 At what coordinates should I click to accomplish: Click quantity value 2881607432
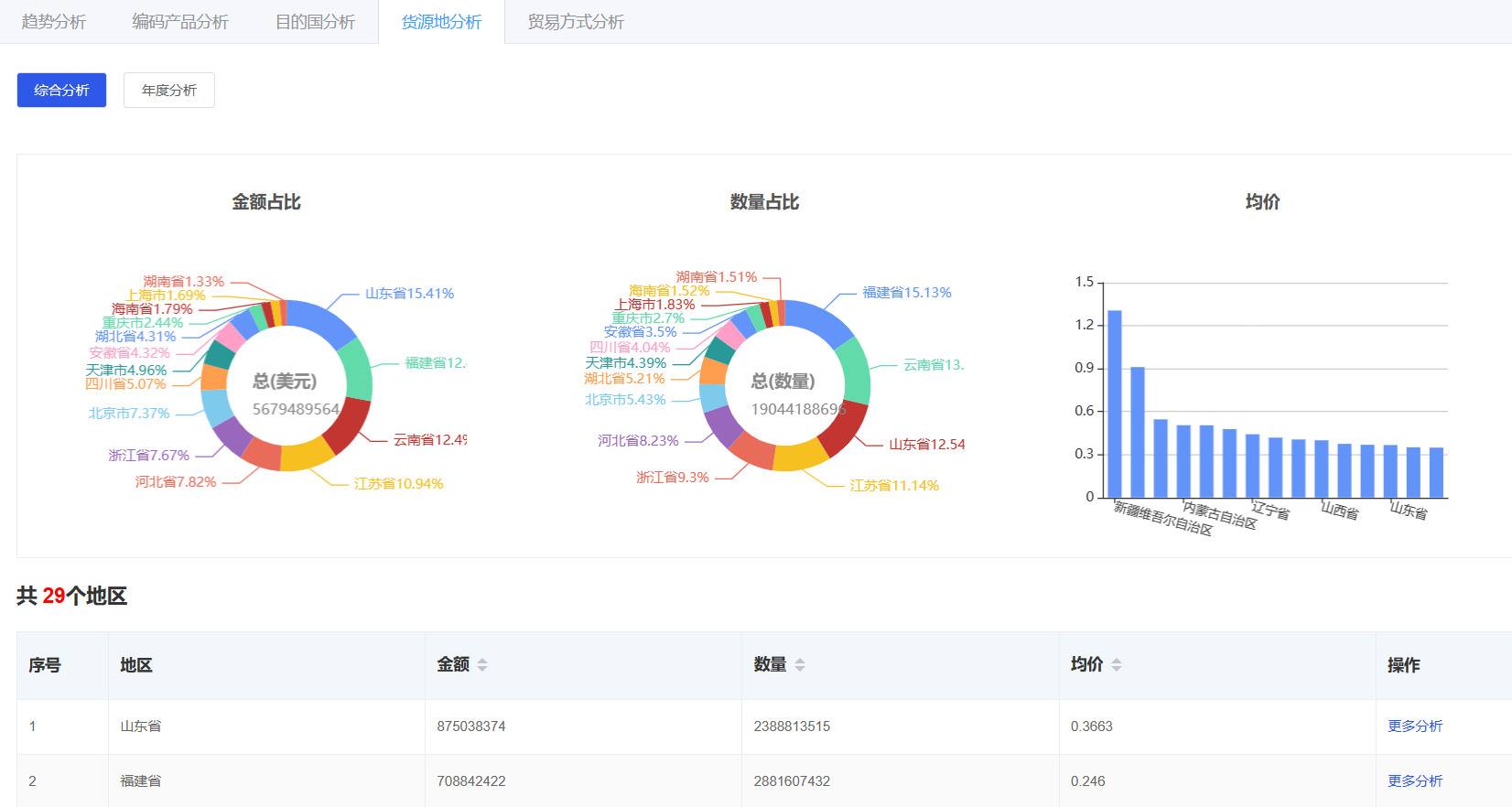click(792, 781)
